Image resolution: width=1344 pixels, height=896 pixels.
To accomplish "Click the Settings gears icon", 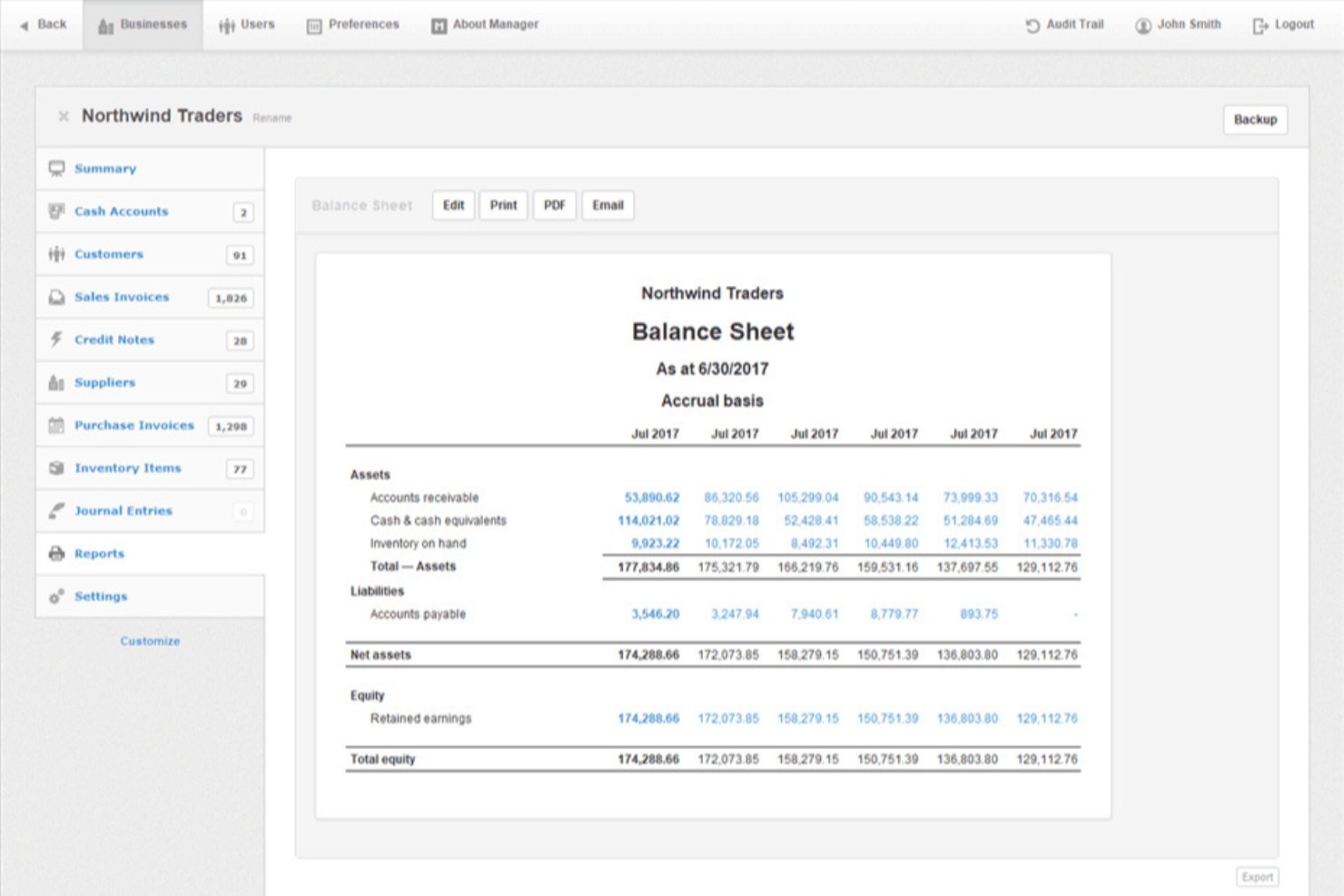I will coord(56,596).
